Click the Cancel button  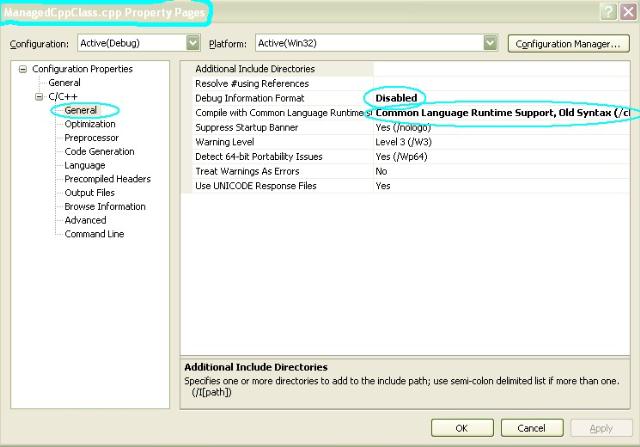pos(532,428)
